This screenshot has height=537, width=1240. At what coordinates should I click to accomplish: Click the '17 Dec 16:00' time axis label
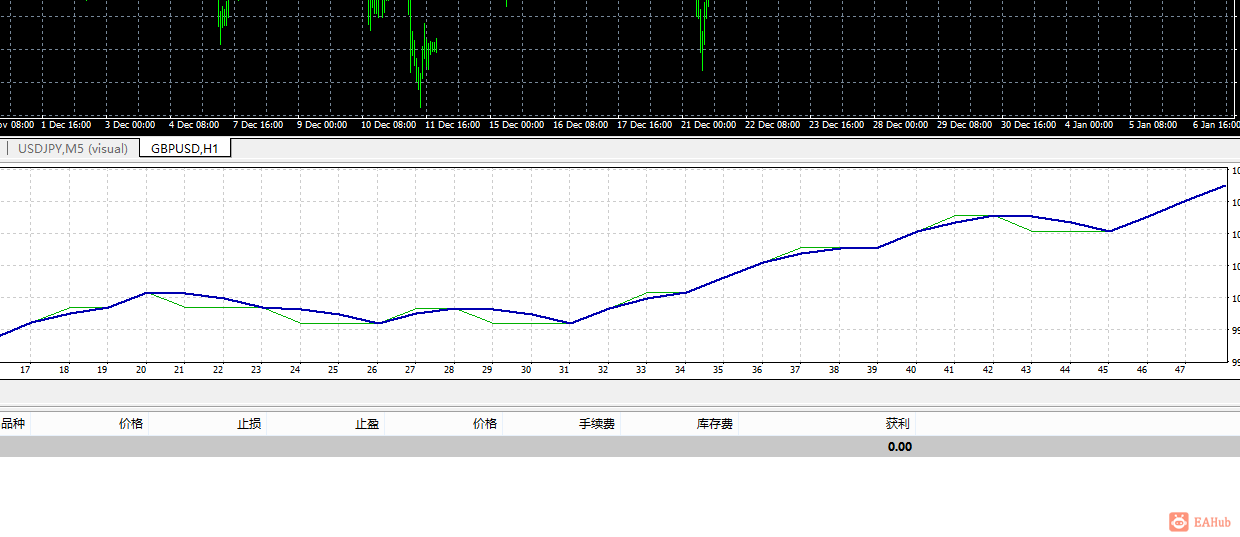tap(645, 125)
